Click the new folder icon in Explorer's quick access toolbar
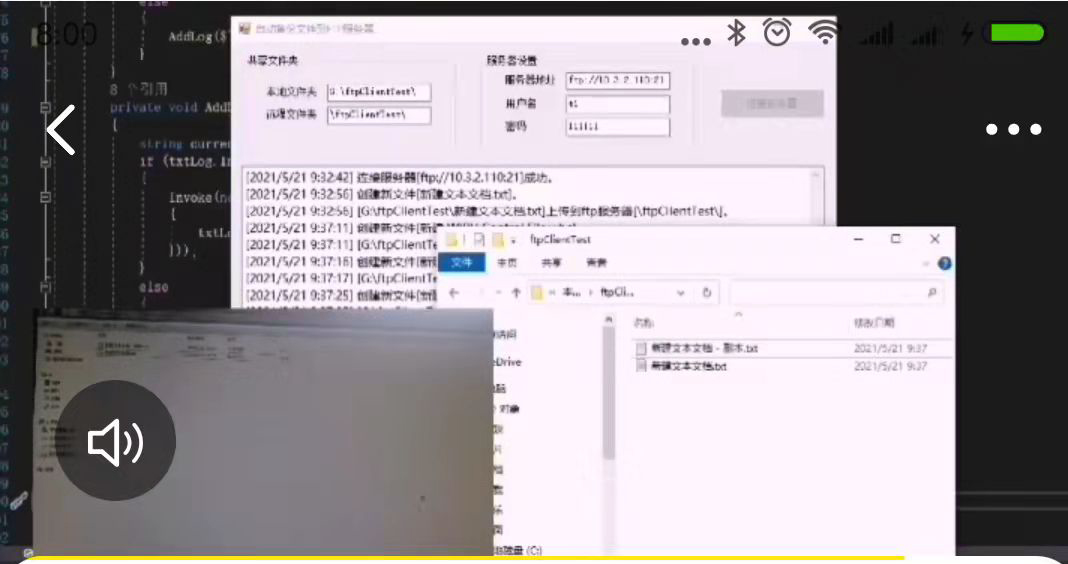This screenshot has height=564, width=1068. coord(498,240)
